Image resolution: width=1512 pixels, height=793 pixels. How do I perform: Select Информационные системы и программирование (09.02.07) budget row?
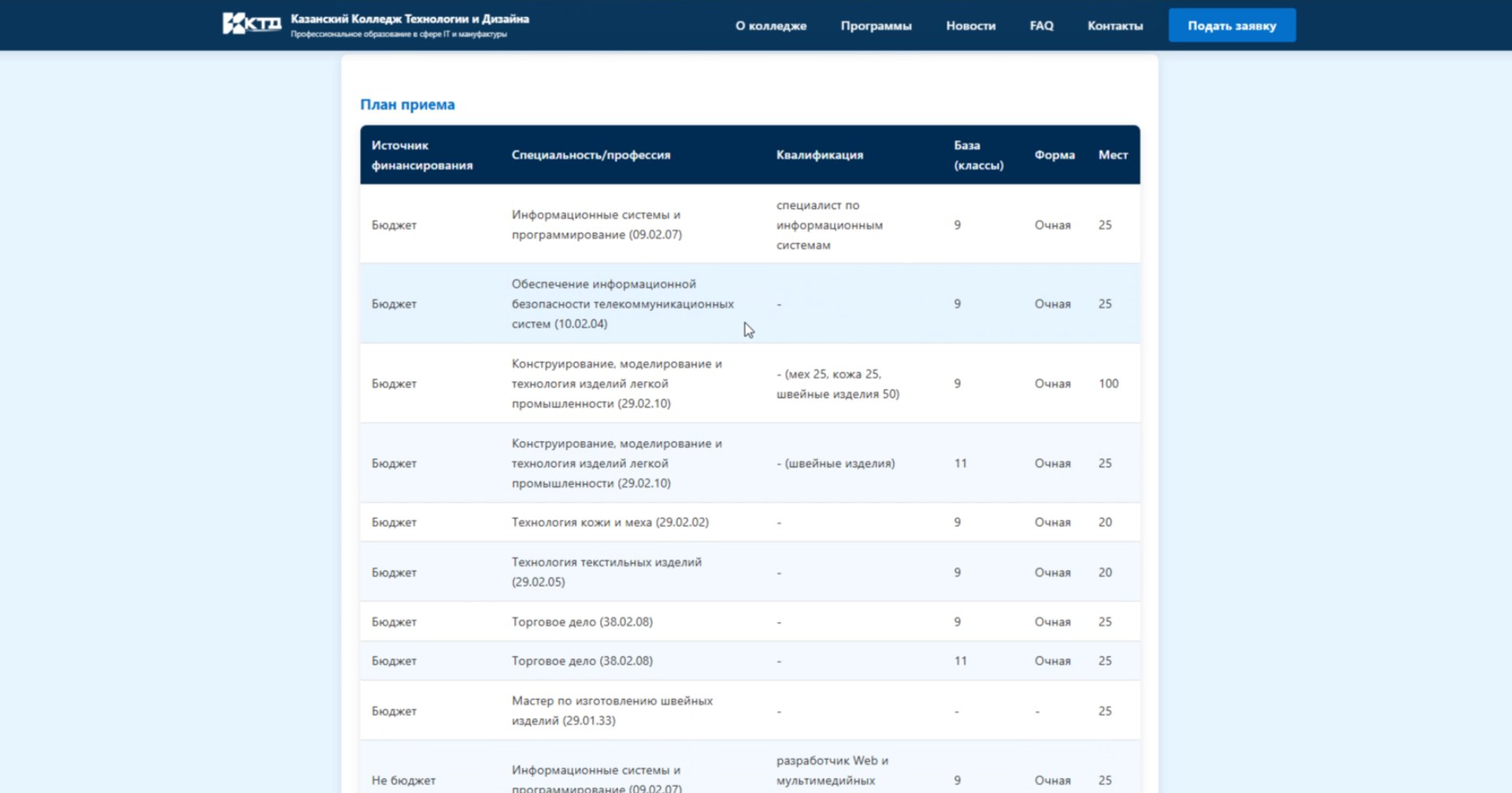[x=750, y=224]
